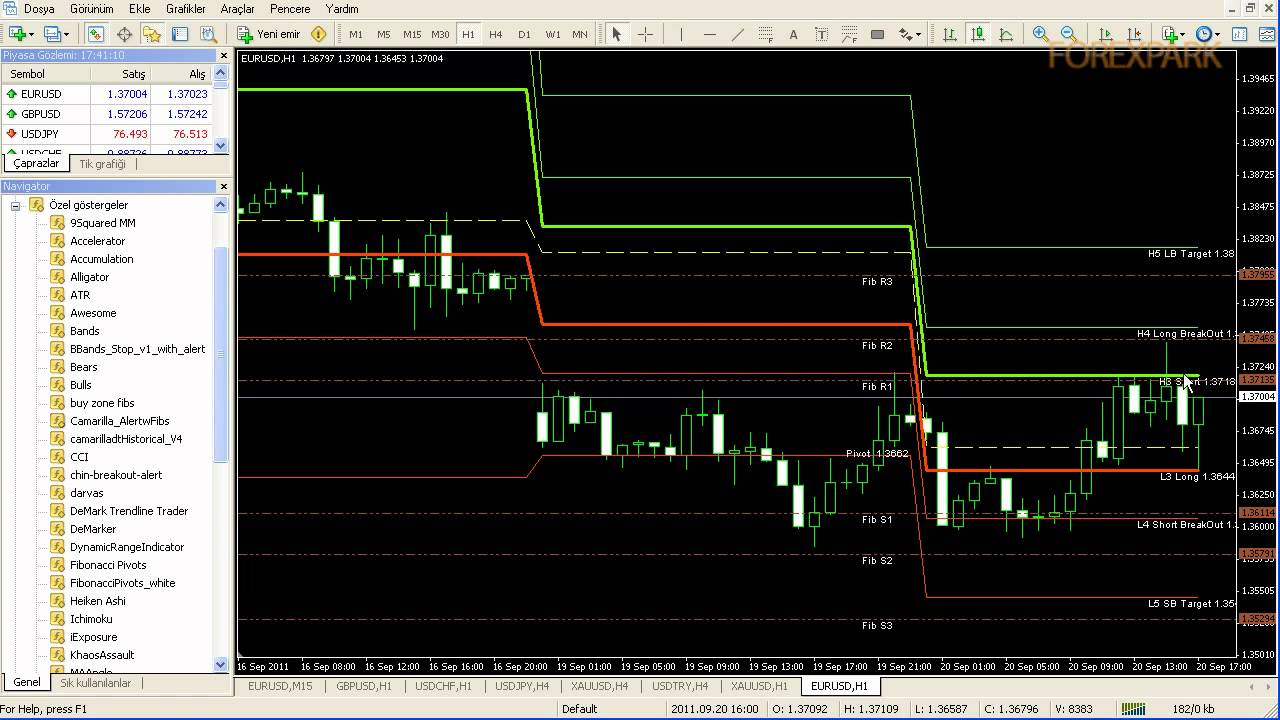Toggle the Navigator panel star-folder icon
The image size is (1280, 720).
coord(152,34)
